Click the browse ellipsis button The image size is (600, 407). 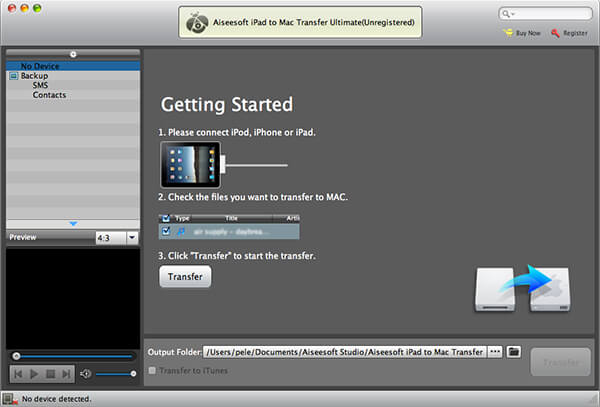(x=495, y=352)
